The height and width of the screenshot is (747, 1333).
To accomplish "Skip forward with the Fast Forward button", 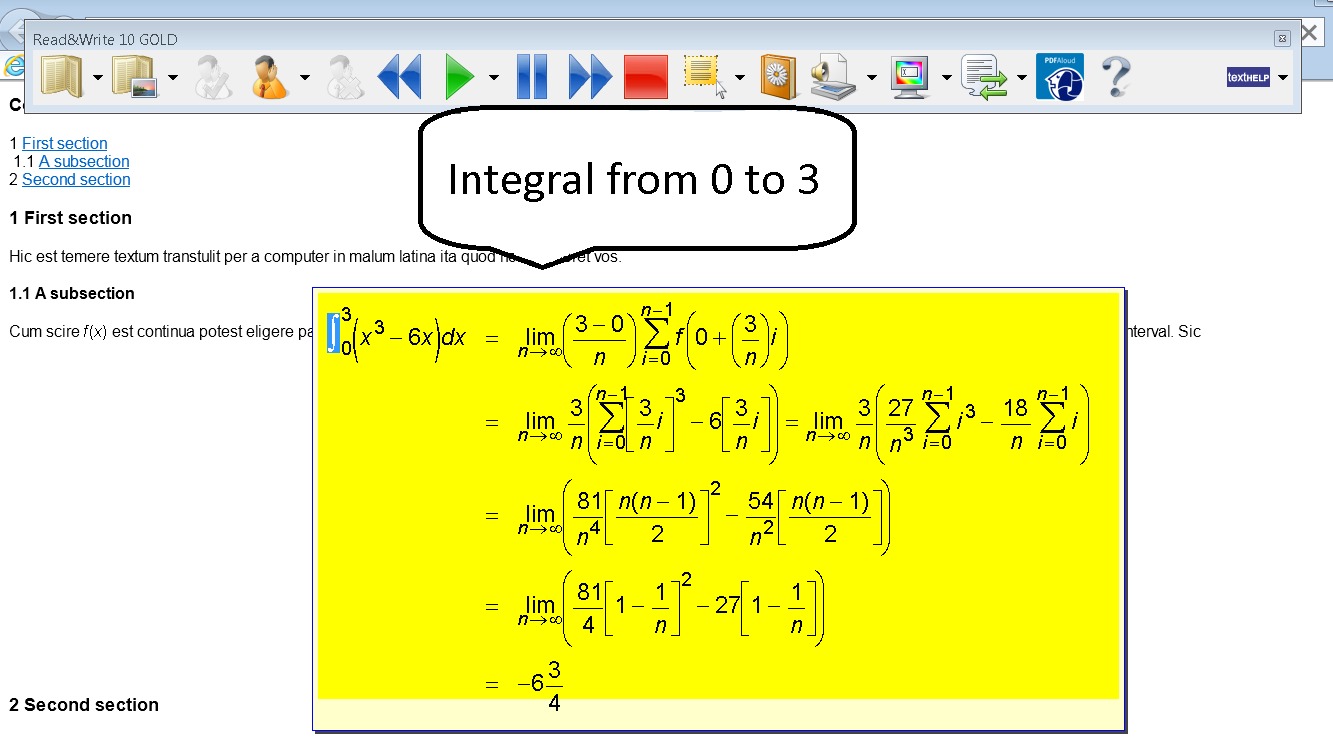I will coord(590,77).
